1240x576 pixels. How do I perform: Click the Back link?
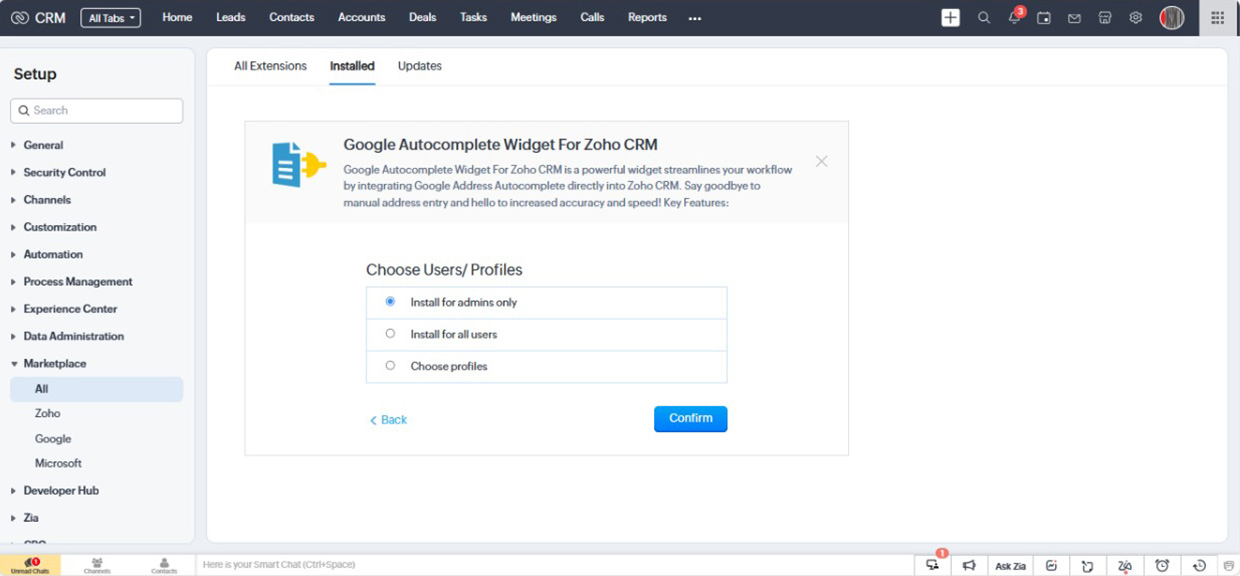tap(389, 420)
